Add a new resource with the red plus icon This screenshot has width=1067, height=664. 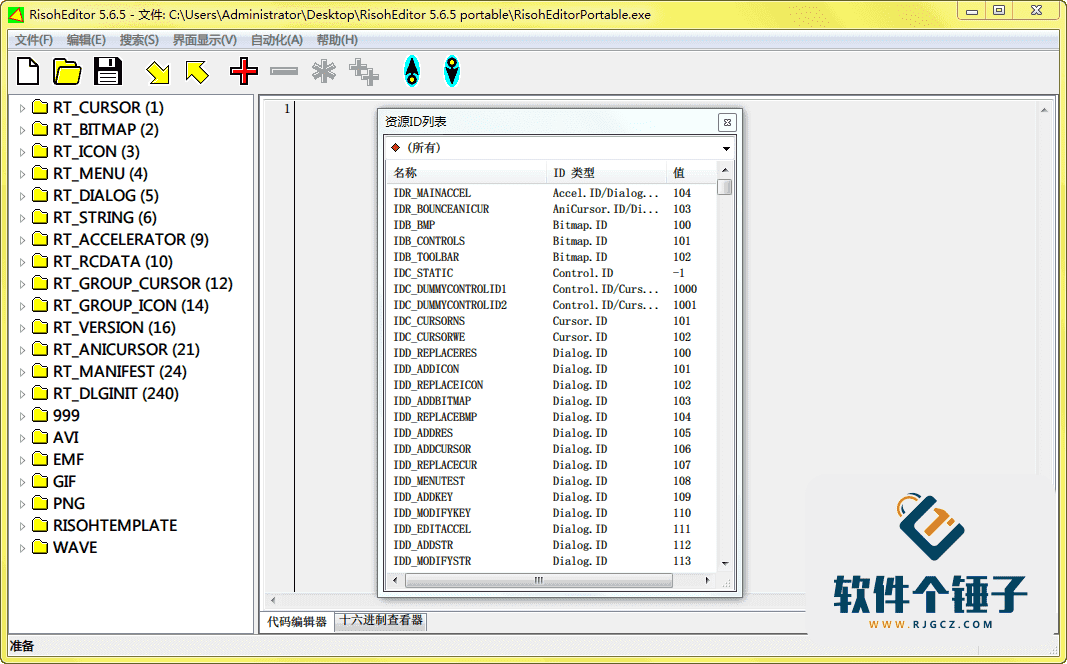[243, 71]
